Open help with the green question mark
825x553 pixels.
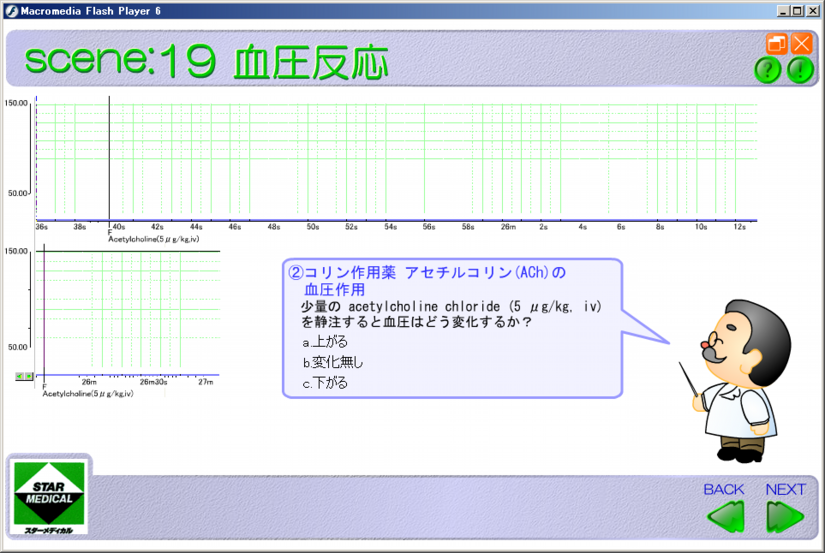(x=767, y=70)
